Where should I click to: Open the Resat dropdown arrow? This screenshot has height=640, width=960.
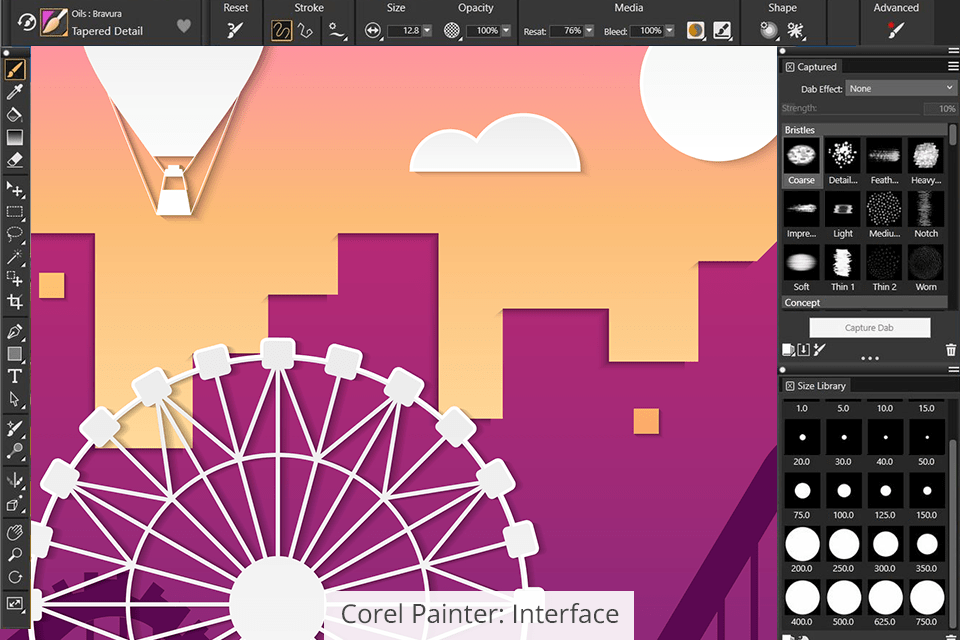click(589, 31)
